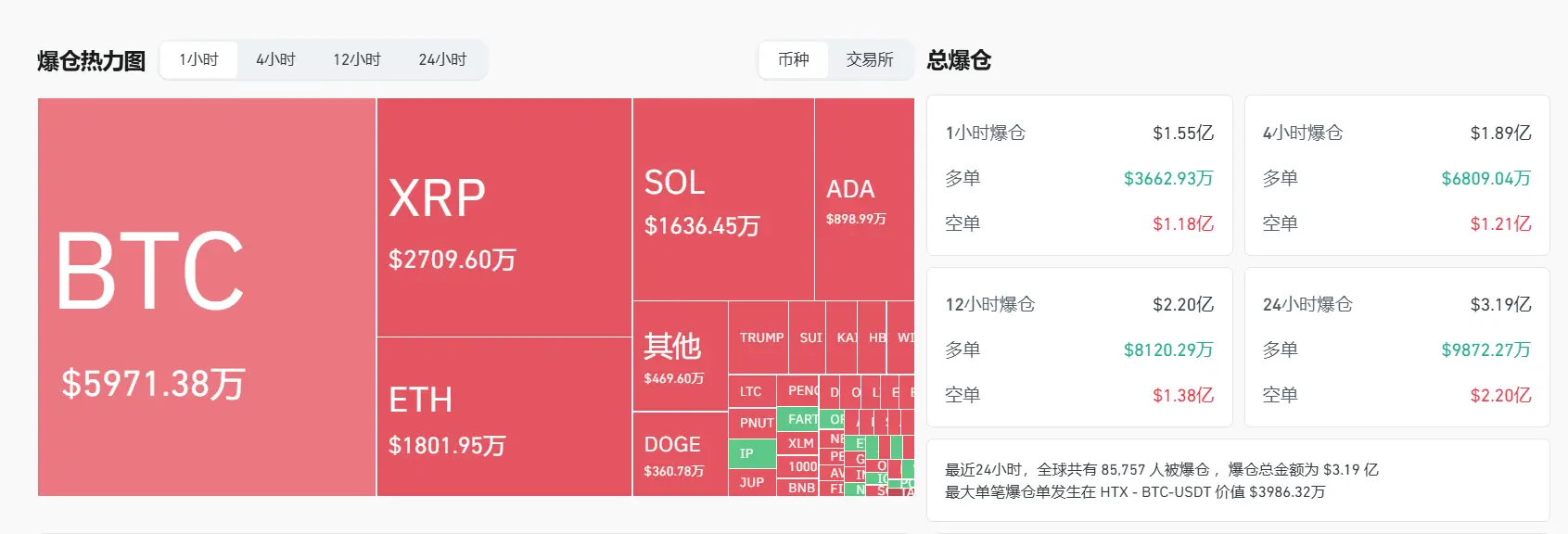
Task: Toggle view to 交易所
Action: [869, 60]
